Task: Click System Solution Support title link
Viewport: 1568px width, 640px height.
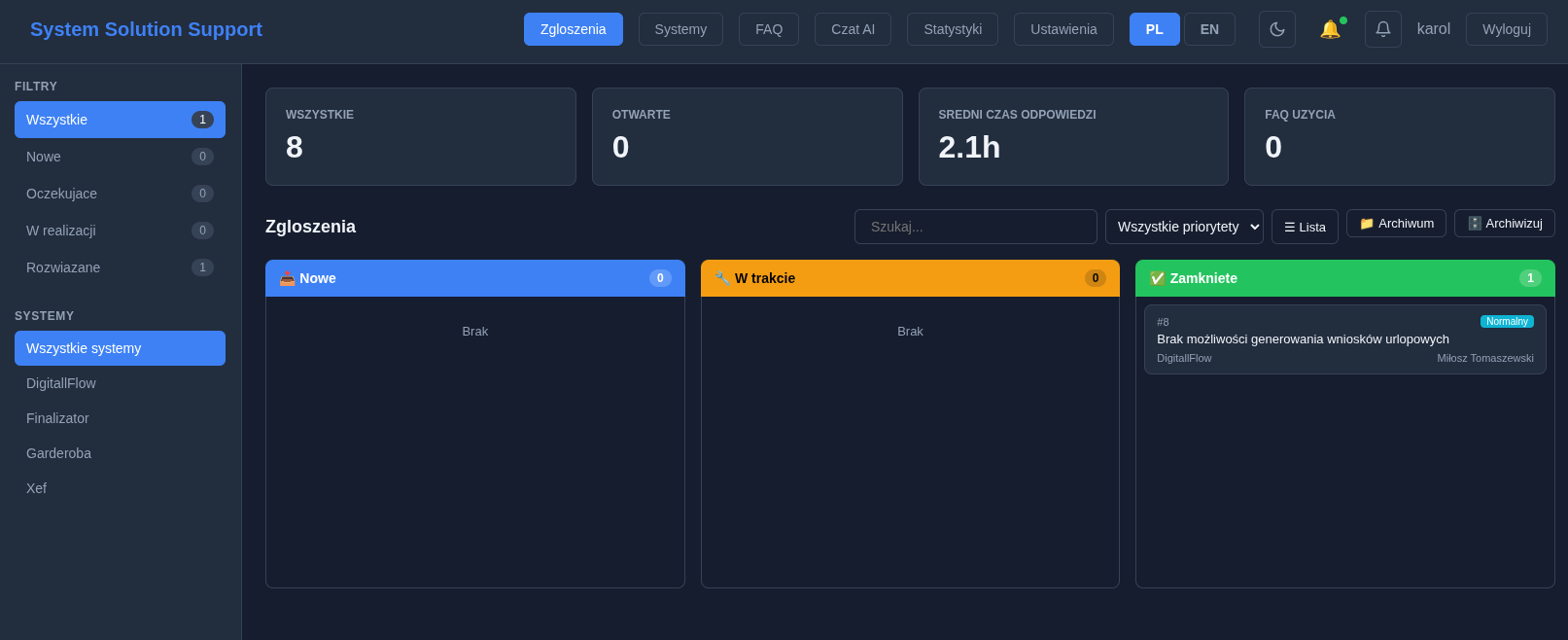Action: pos(146,29)
